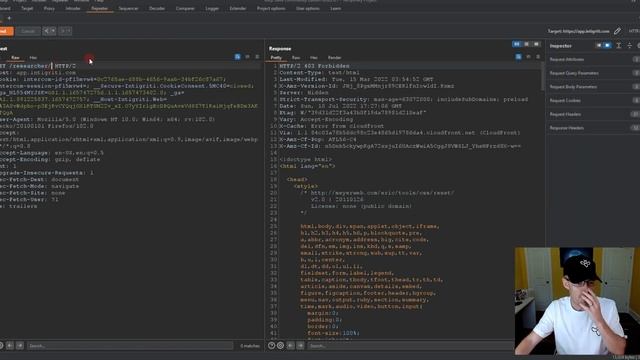Open the request editor options menu

tap(257, 57)
